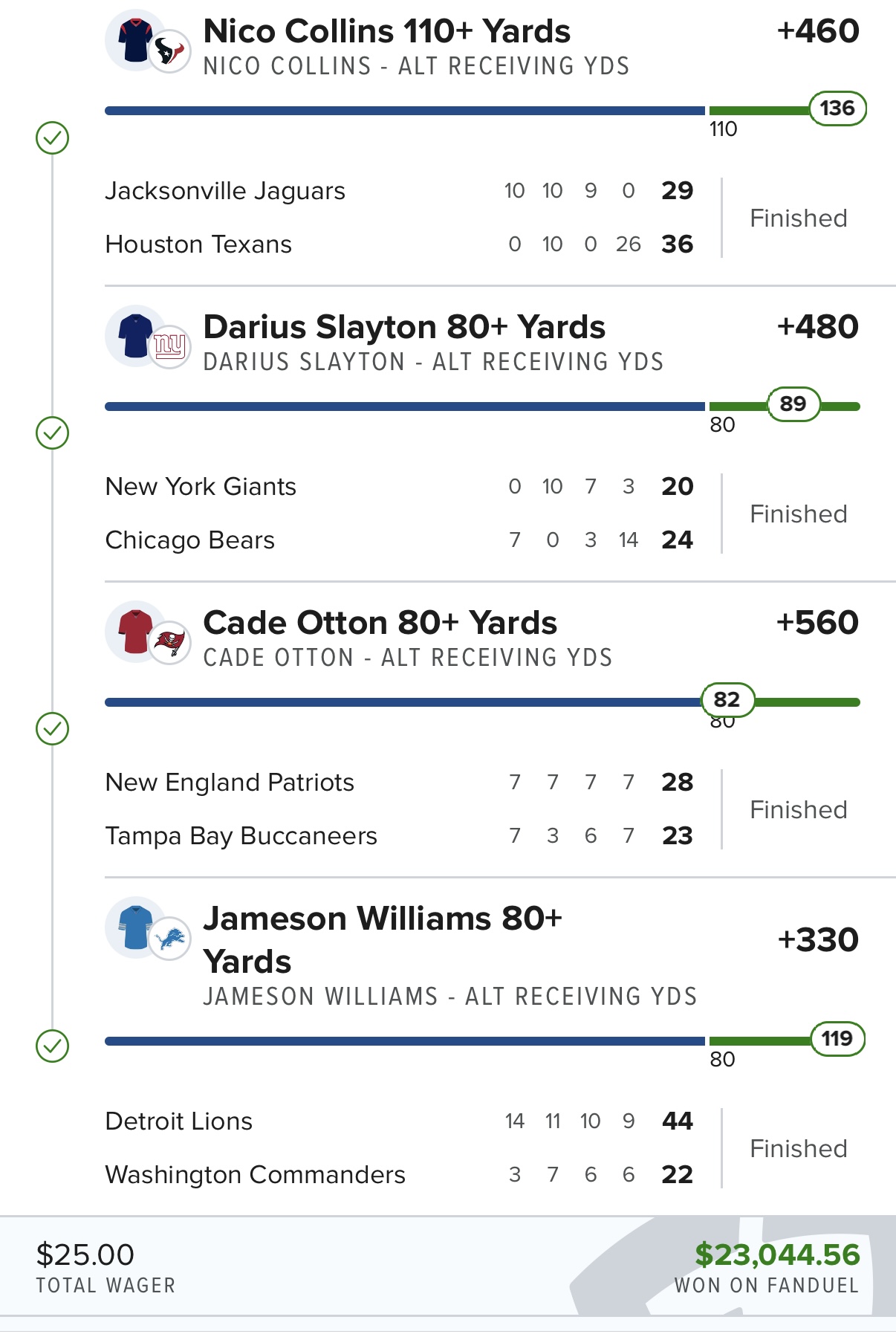Click the New York Giants jersey icon
Viewport: 896px width, 1334px height.
(136, 336)
